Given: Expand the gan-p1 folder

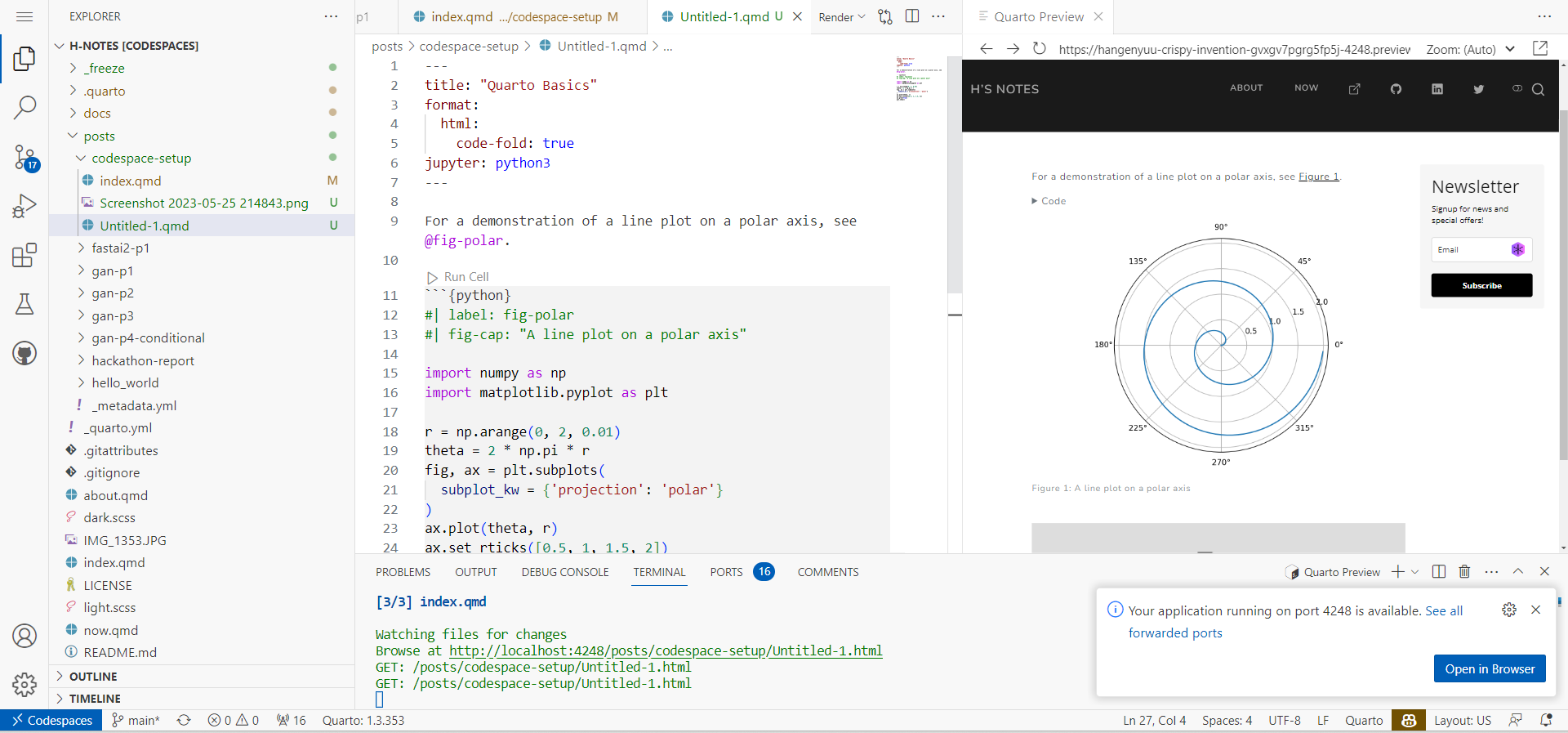Looking at the screenshot, I should tap(112, 270).
